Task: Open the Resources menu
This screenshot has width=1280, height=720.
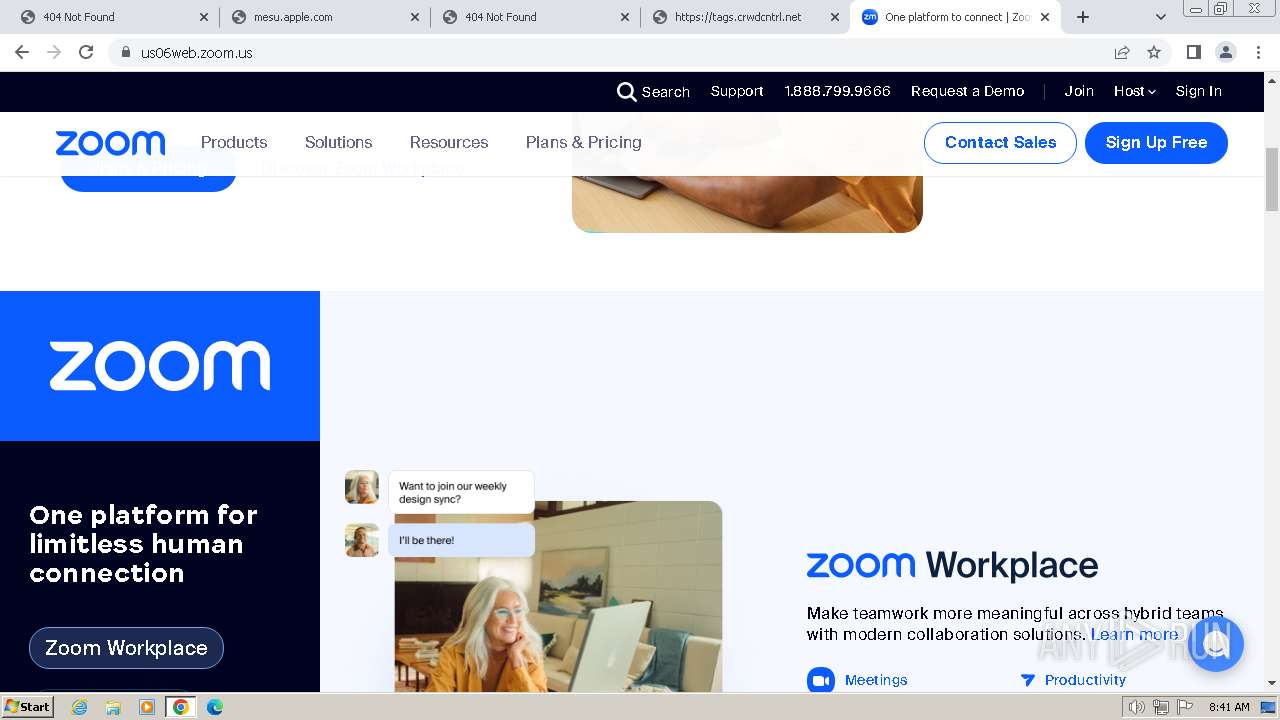Action: pyautogui.click(x=449, y=142)
